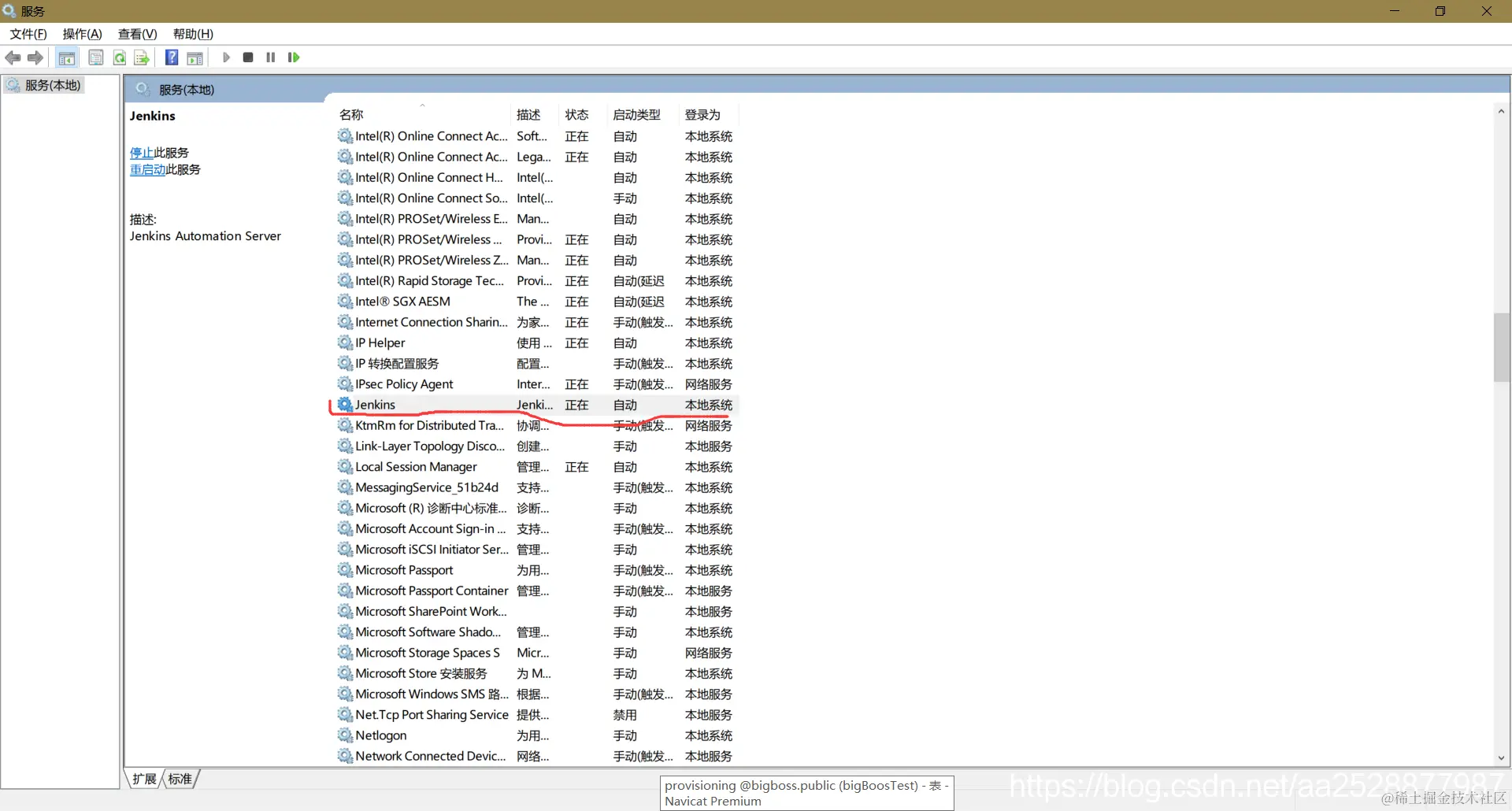Click the scrollbar up arrow of services list
Image resolution: width=1512 pixels, height=811 pixels.
point(1502,111)
